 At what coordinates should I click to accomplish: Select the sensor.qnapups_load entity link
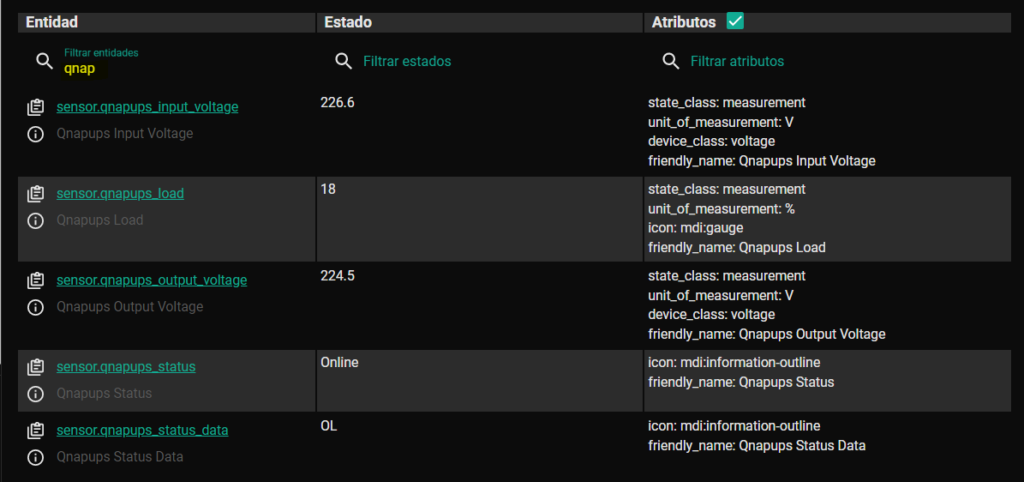120,194
